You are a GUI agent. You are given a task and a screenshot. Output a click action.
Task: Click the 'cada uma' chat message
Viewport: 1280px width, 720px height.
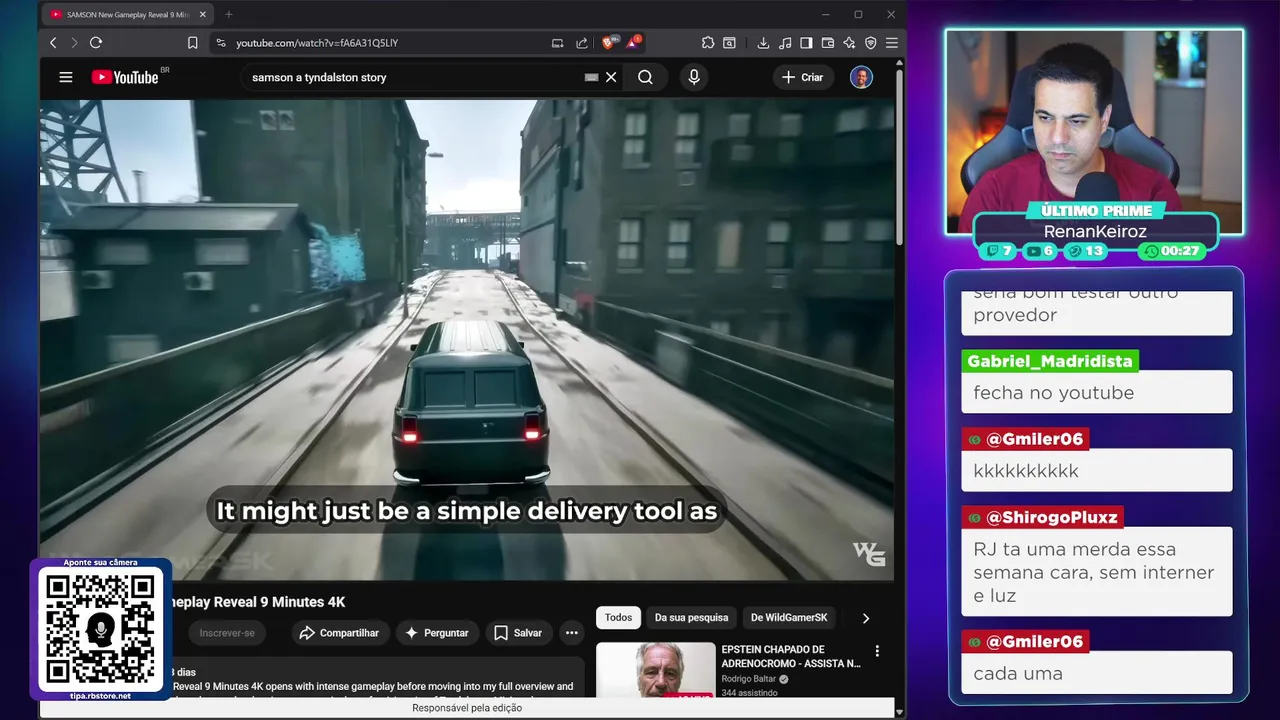point(1096,673)
